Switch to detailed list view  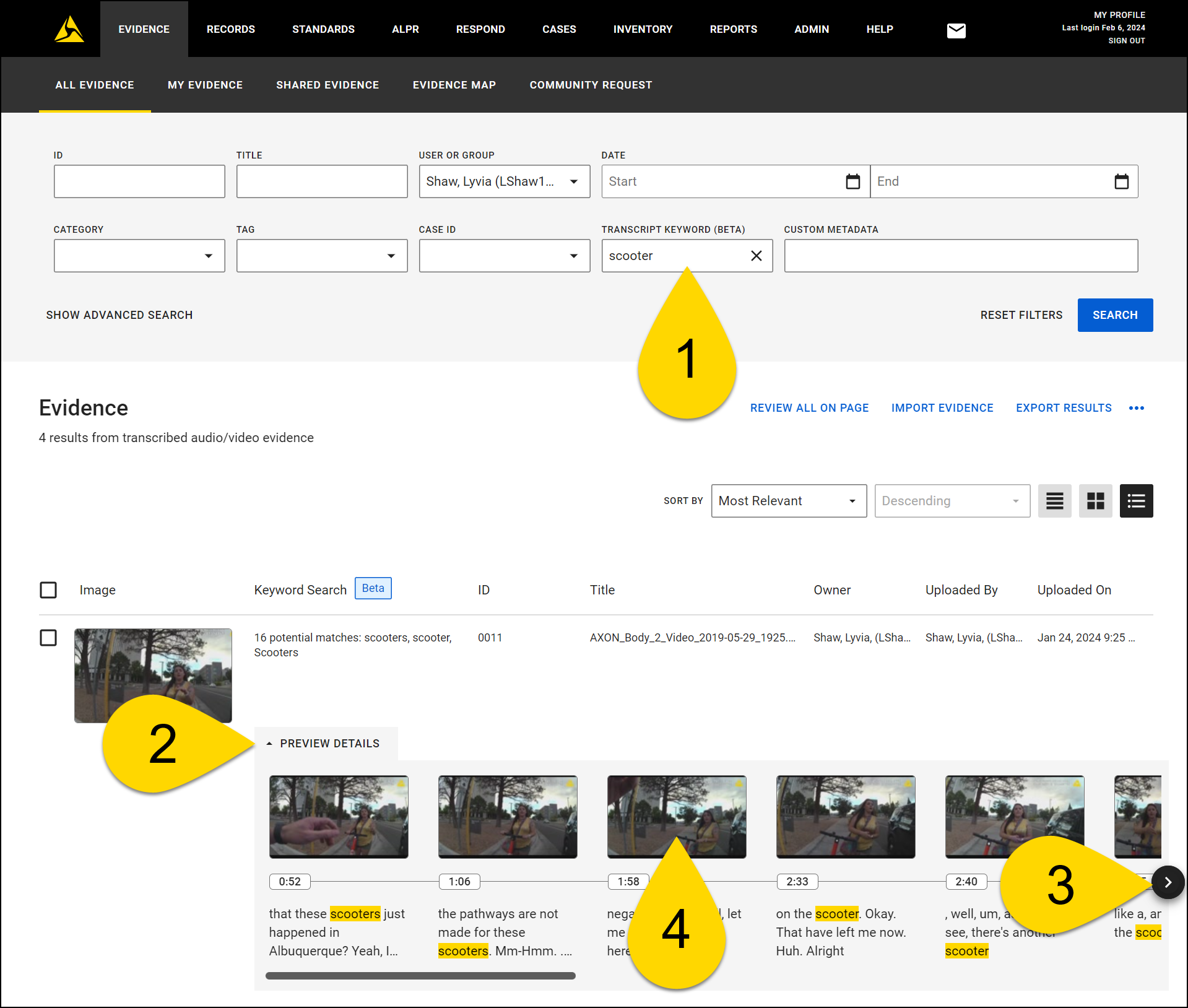[x=1136, y=501]
